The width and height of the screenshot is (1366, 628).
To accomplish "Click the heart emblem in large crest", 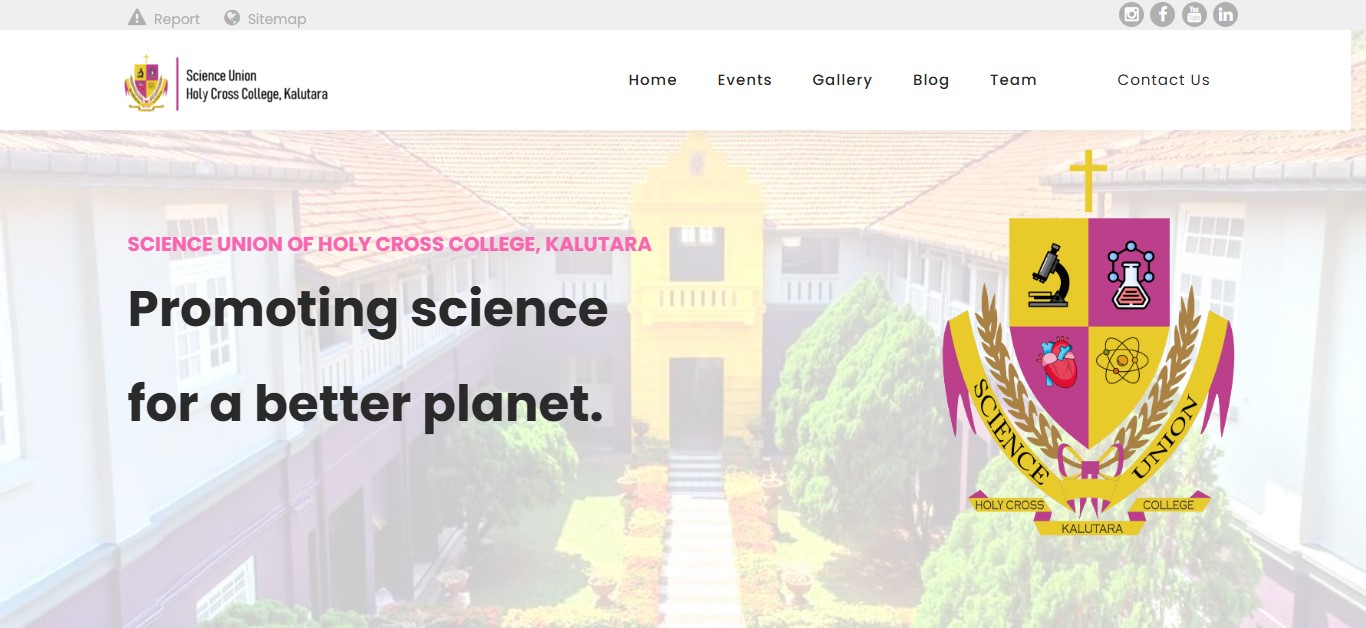I will 1057,361.
